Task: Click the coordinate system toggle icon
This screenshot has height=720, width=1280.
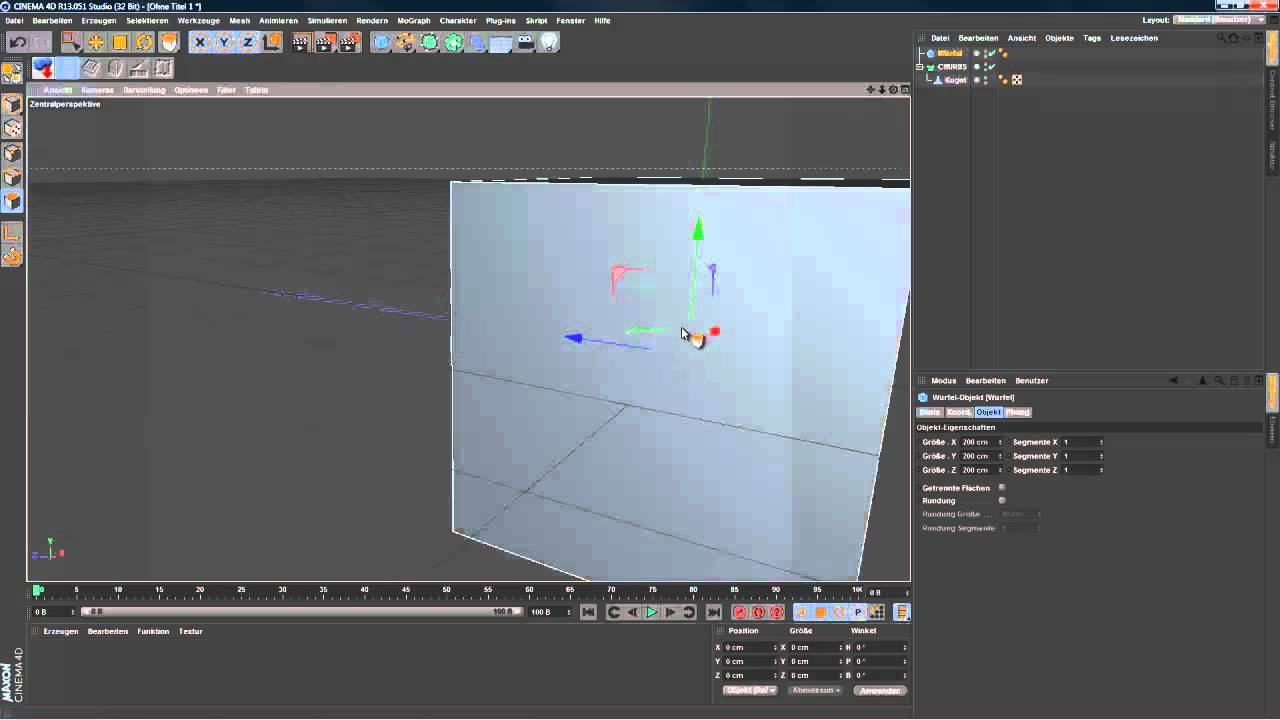Action: pos(272,42)
